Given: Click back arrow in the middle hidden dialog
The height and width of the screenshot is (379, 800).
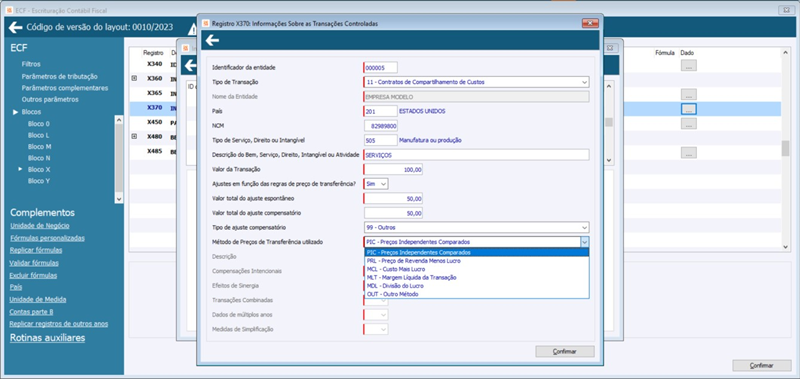Looking at the screenshot, I should click(190, 65).
